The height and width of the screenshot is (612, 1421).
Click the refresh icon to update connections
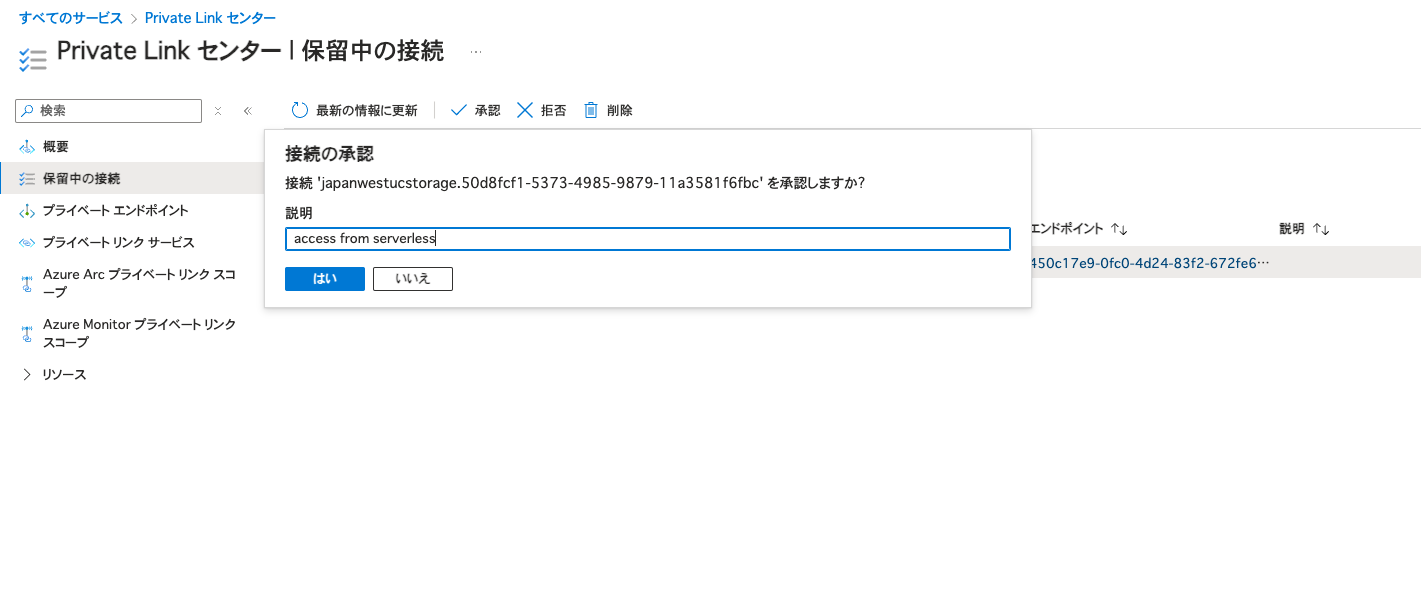tap(299, 110)
